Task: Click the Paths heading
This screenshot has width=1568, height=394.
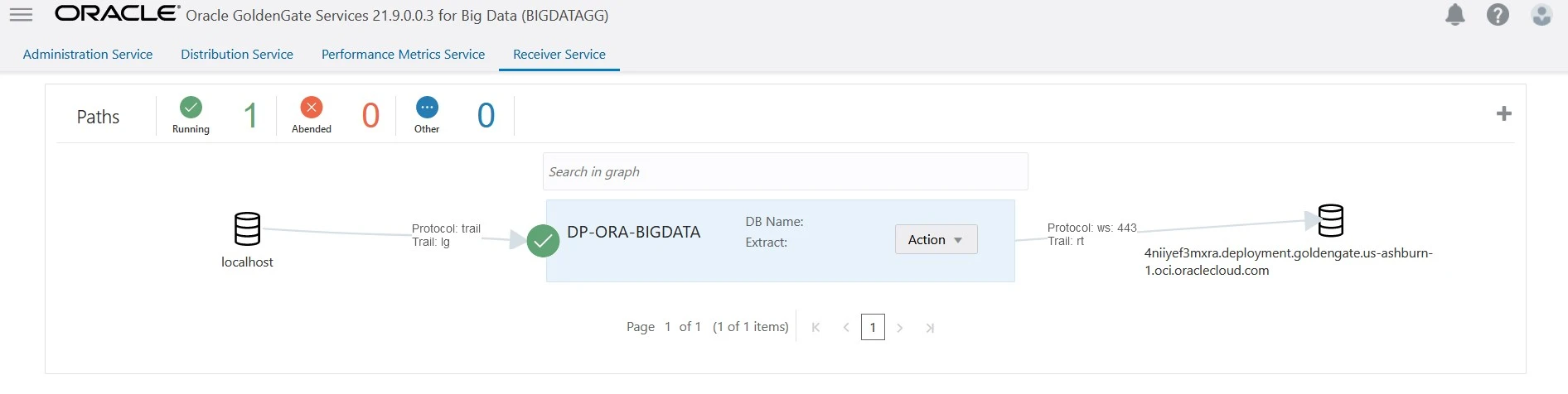Action: point(98,117)
